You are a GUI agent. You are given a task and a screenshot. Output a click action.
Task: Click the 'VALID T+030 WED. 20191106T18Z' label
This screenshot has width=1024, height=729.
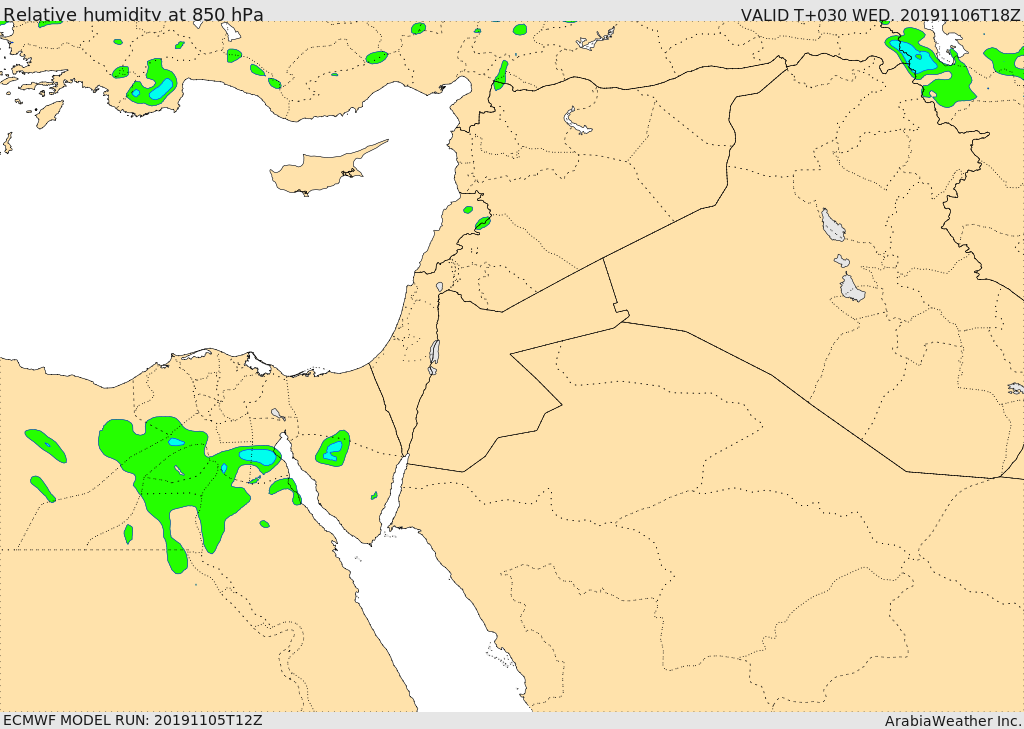tap(881, 14)
